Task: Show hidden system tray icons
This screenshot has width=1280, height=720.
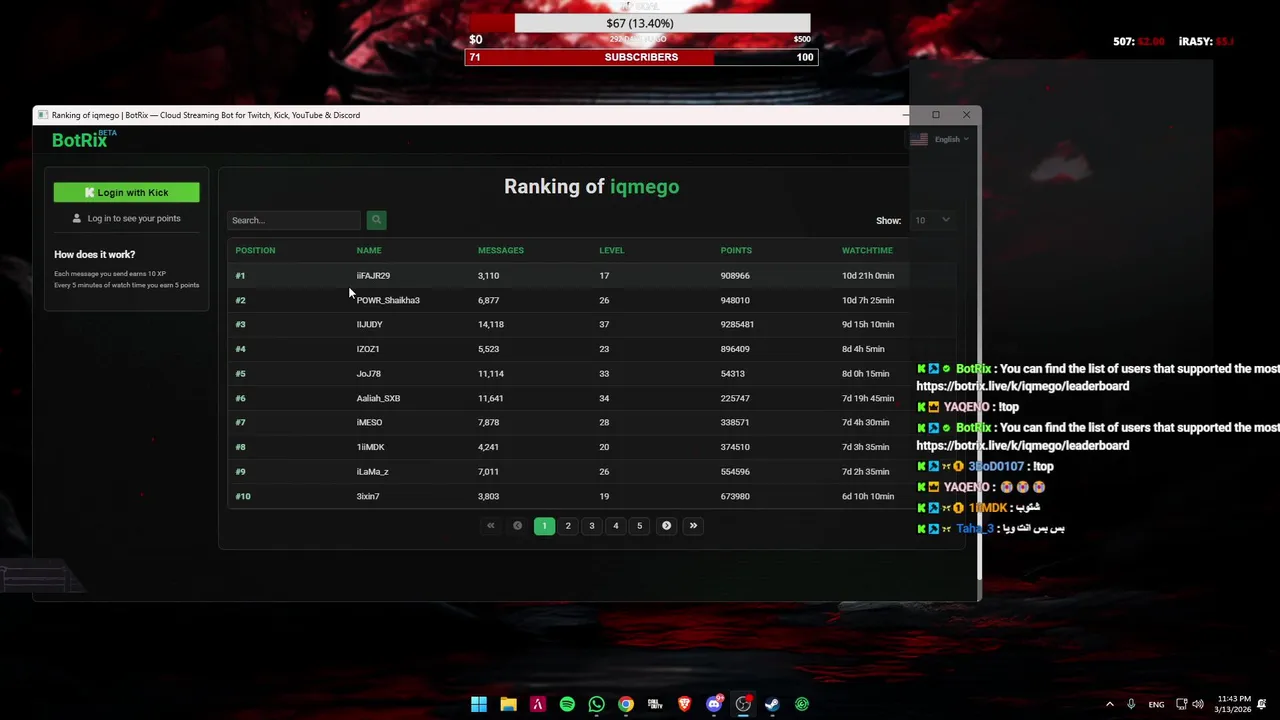Action: click(x=1109, y=704)
